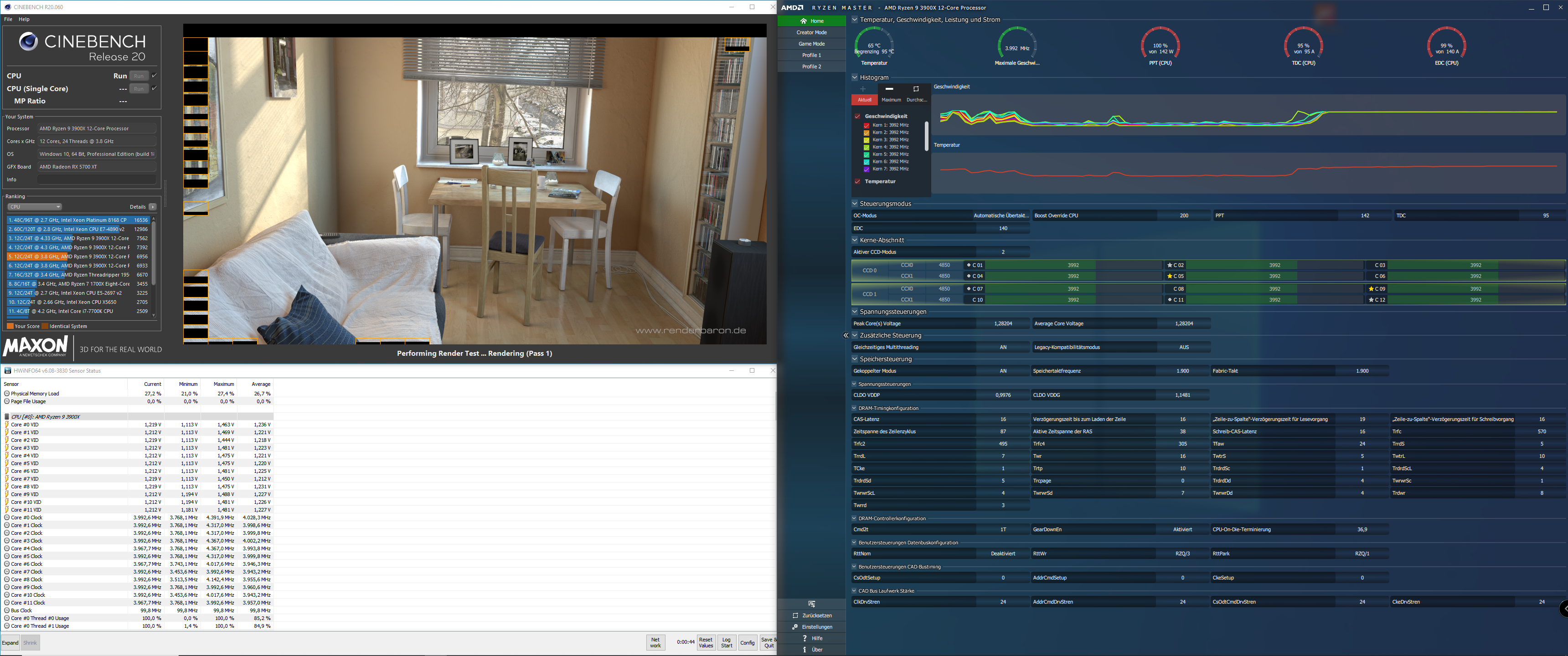Click the histogram reset icon above Durchschnitt

(915, 89)
